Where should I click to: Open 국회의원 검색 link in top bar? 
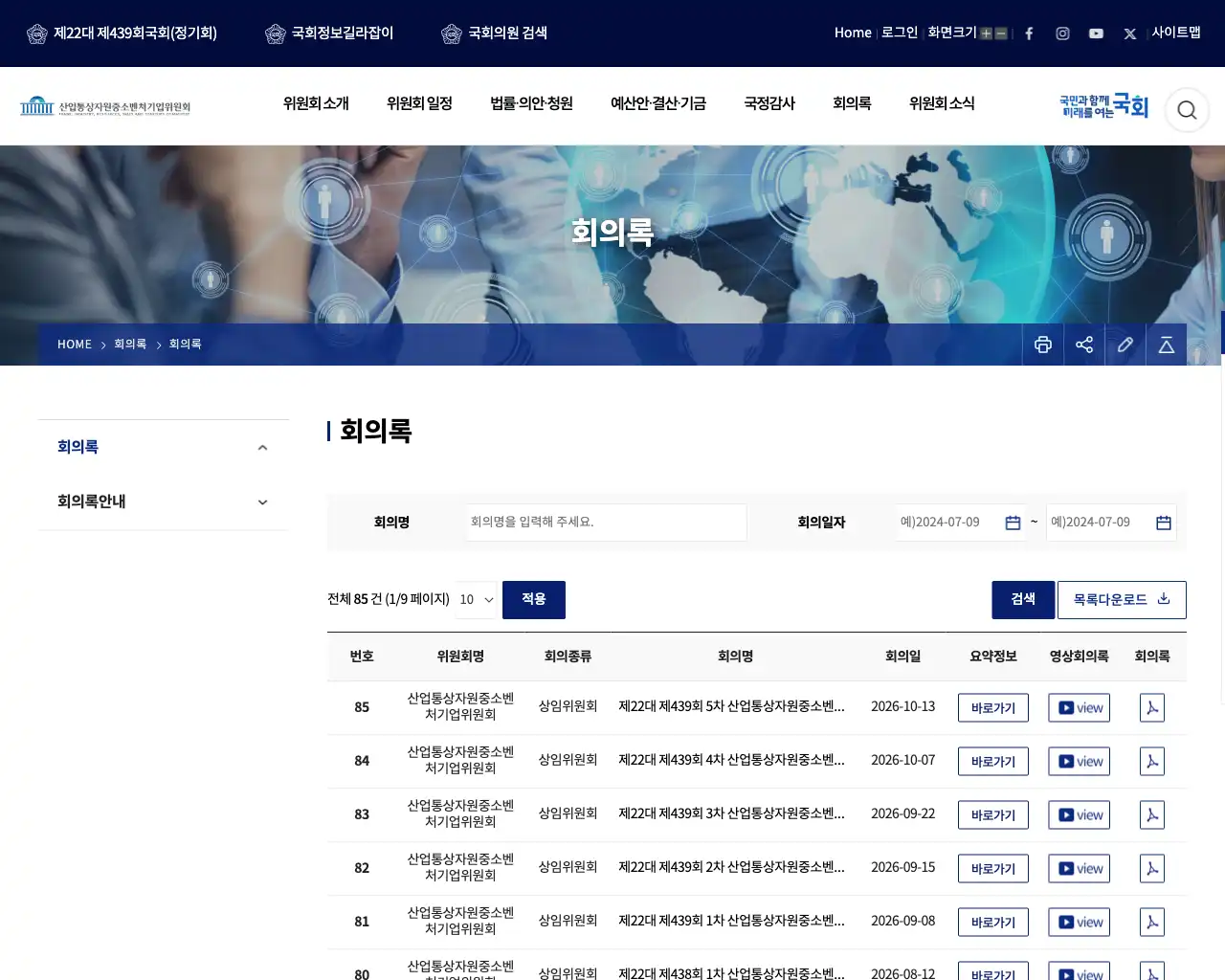(495, 33)
